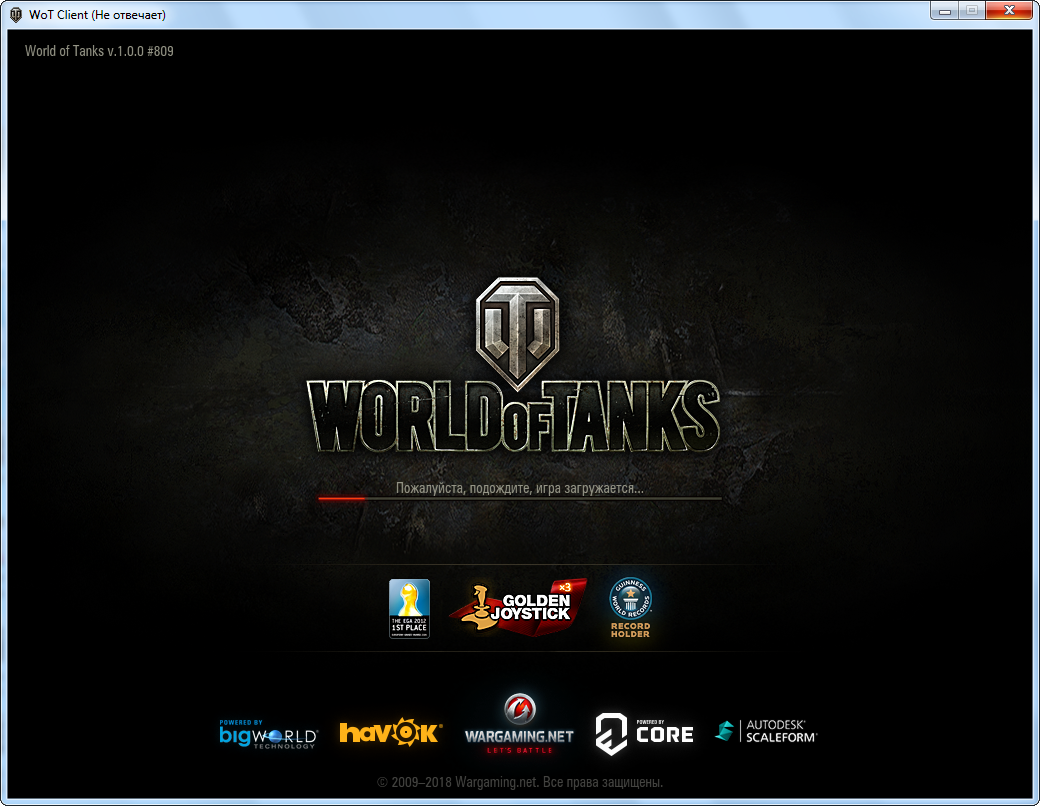The width and height of the screenshot is (1040, 806).
Task: Click the World of Tanks shield emblem
Action: tap(517, 333)
